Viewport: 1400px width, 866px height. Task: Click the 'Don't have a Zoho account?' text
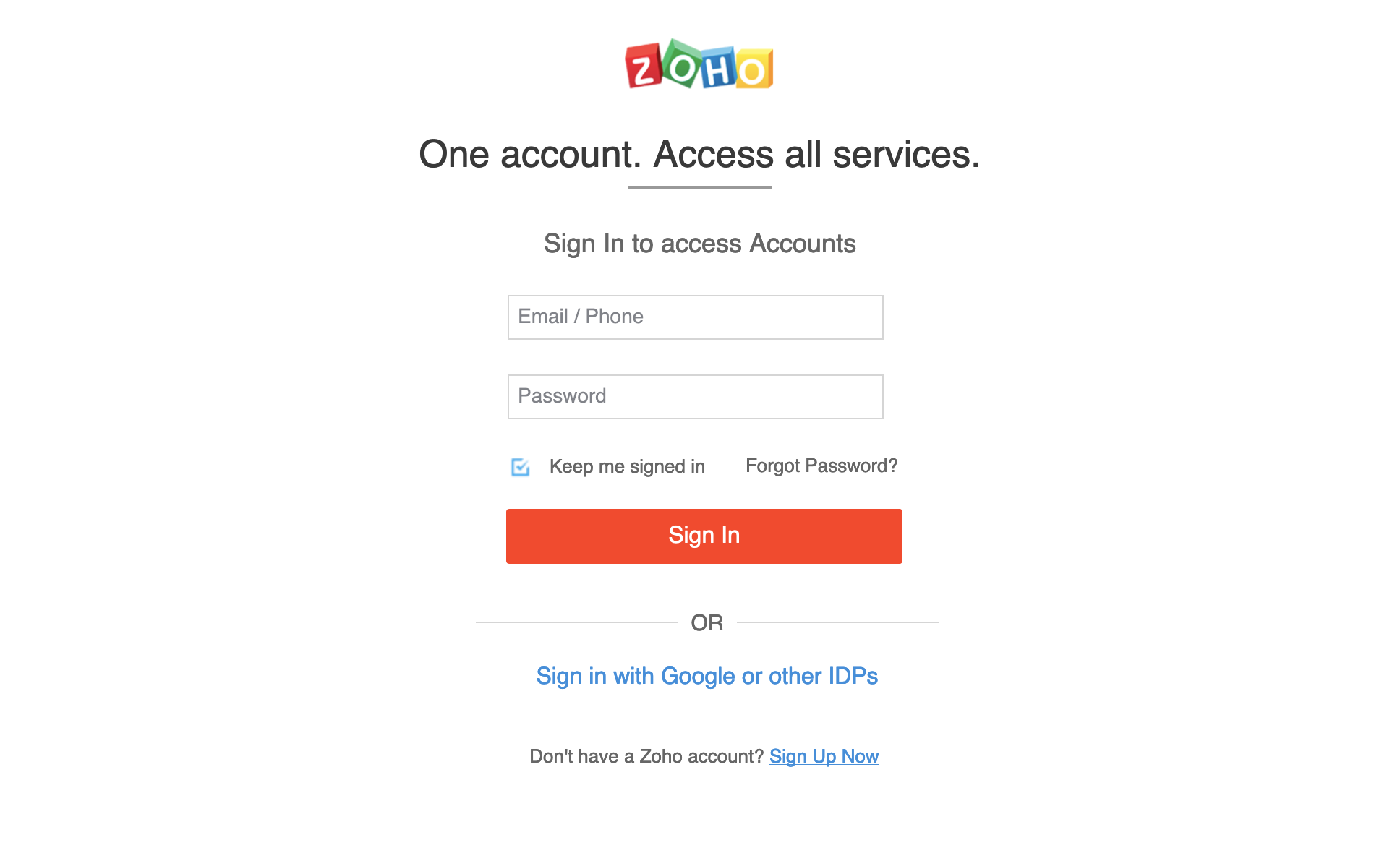coord(646,756)
